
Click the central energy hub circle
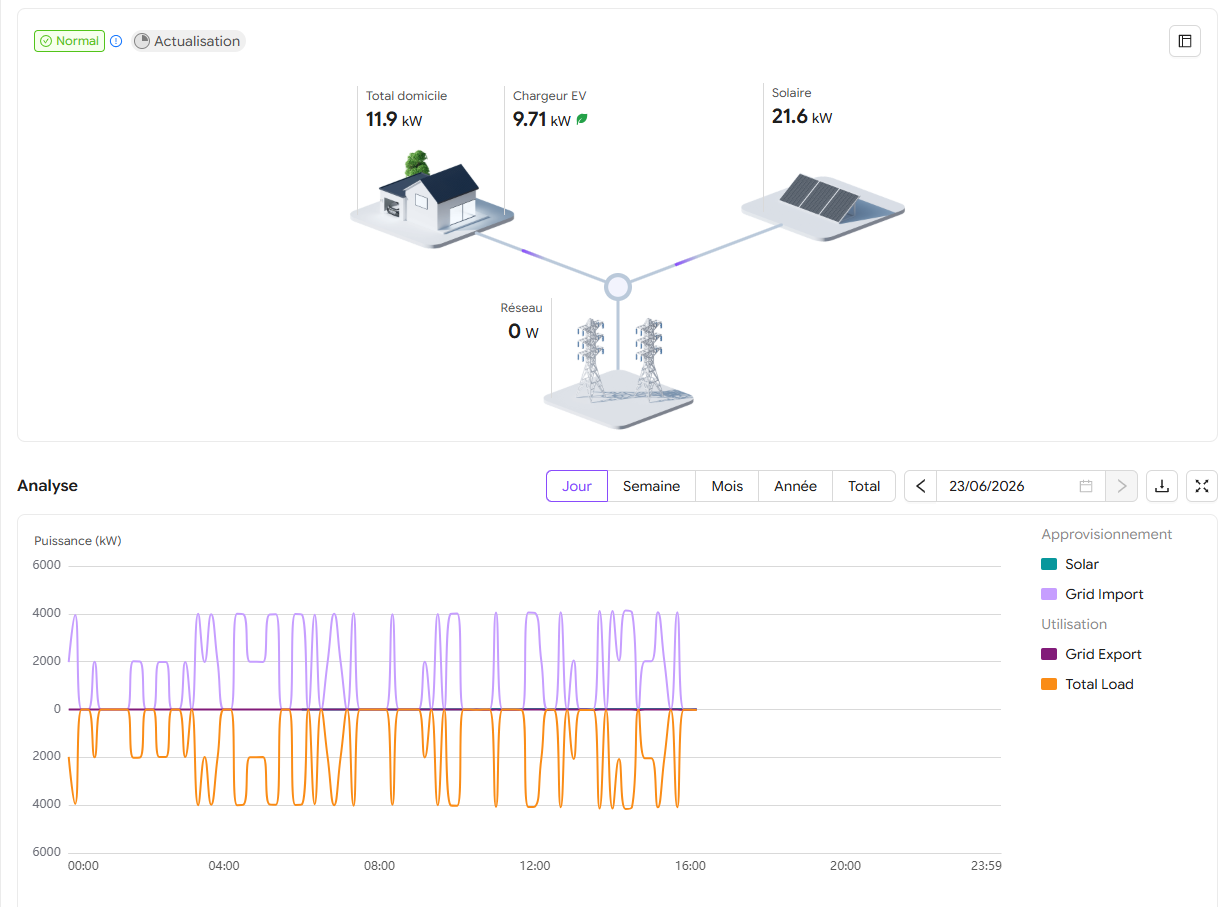pos(618,287)
